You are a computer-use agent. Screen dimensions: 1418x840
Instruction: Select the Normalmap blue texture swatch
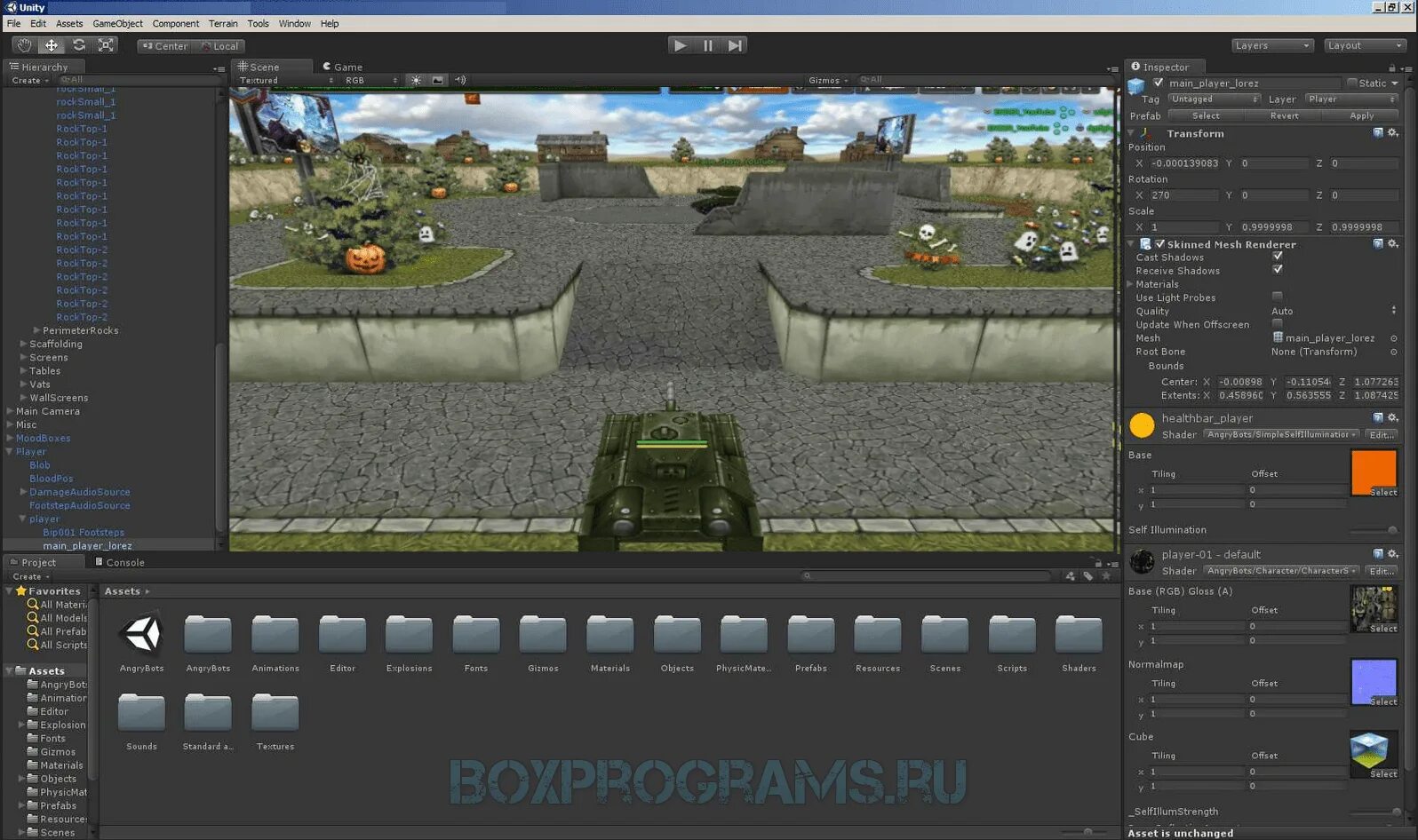pos(1374,682)
